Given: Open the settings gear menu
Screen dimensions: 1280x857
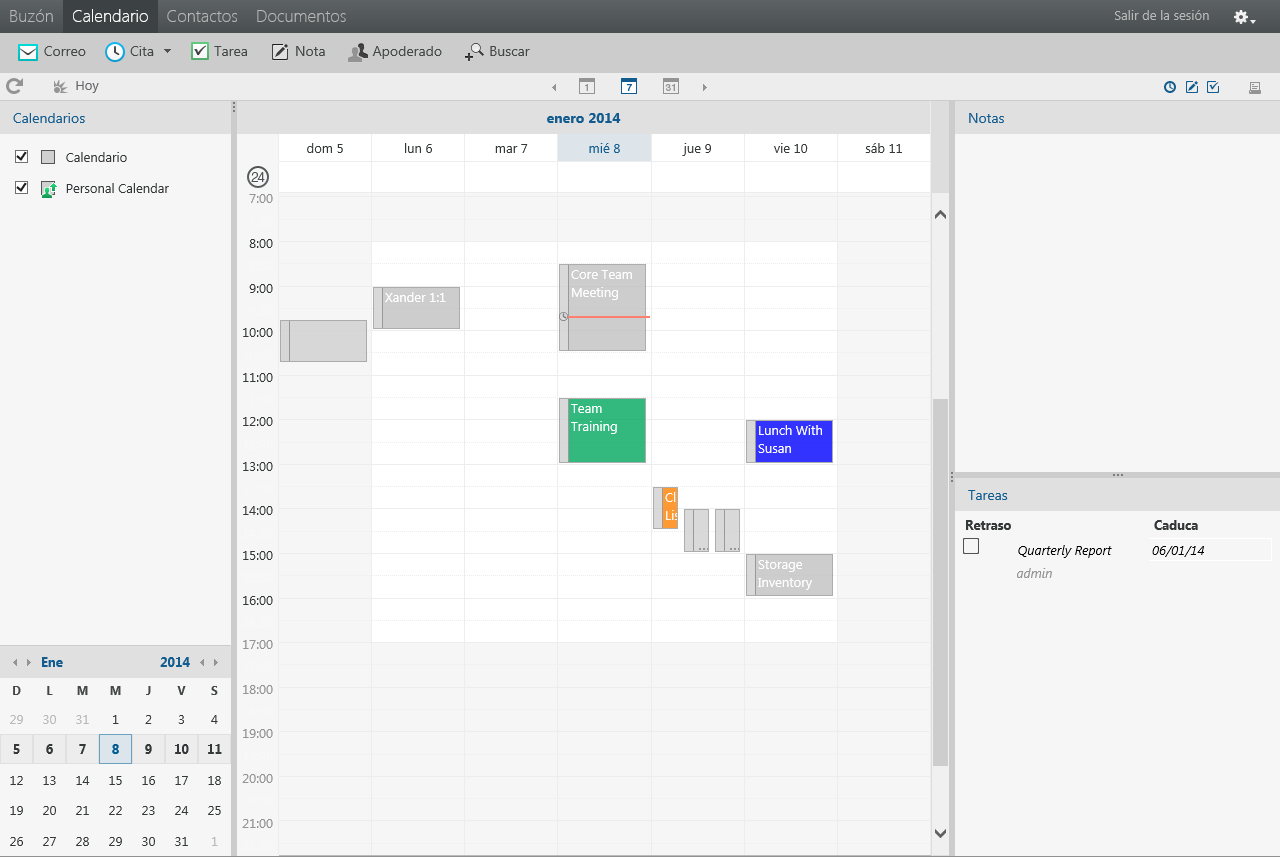Looking at the screenshot, I should pos(1240,16).
